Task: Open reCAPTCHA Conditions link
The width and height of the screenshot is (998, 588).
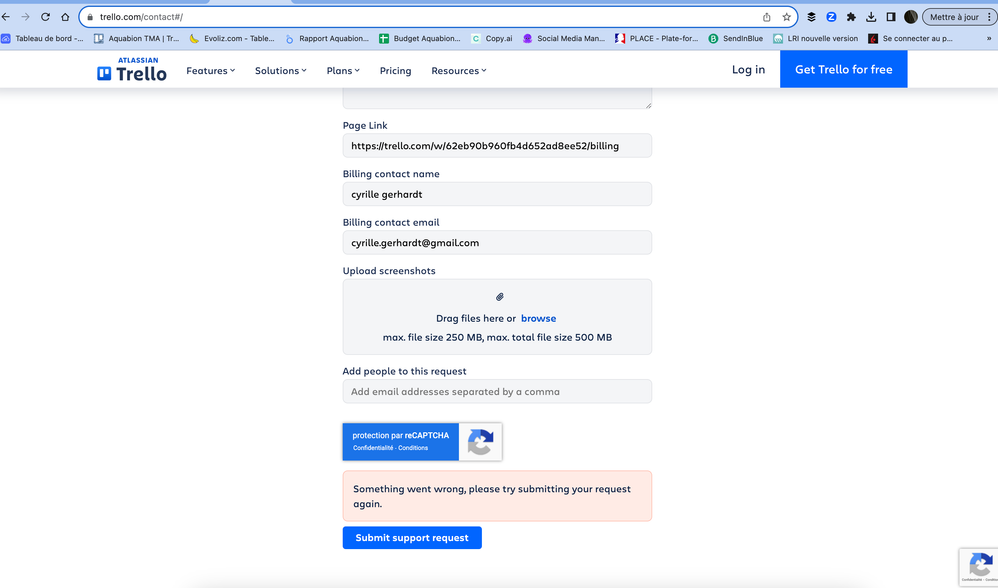Action: 413,448
